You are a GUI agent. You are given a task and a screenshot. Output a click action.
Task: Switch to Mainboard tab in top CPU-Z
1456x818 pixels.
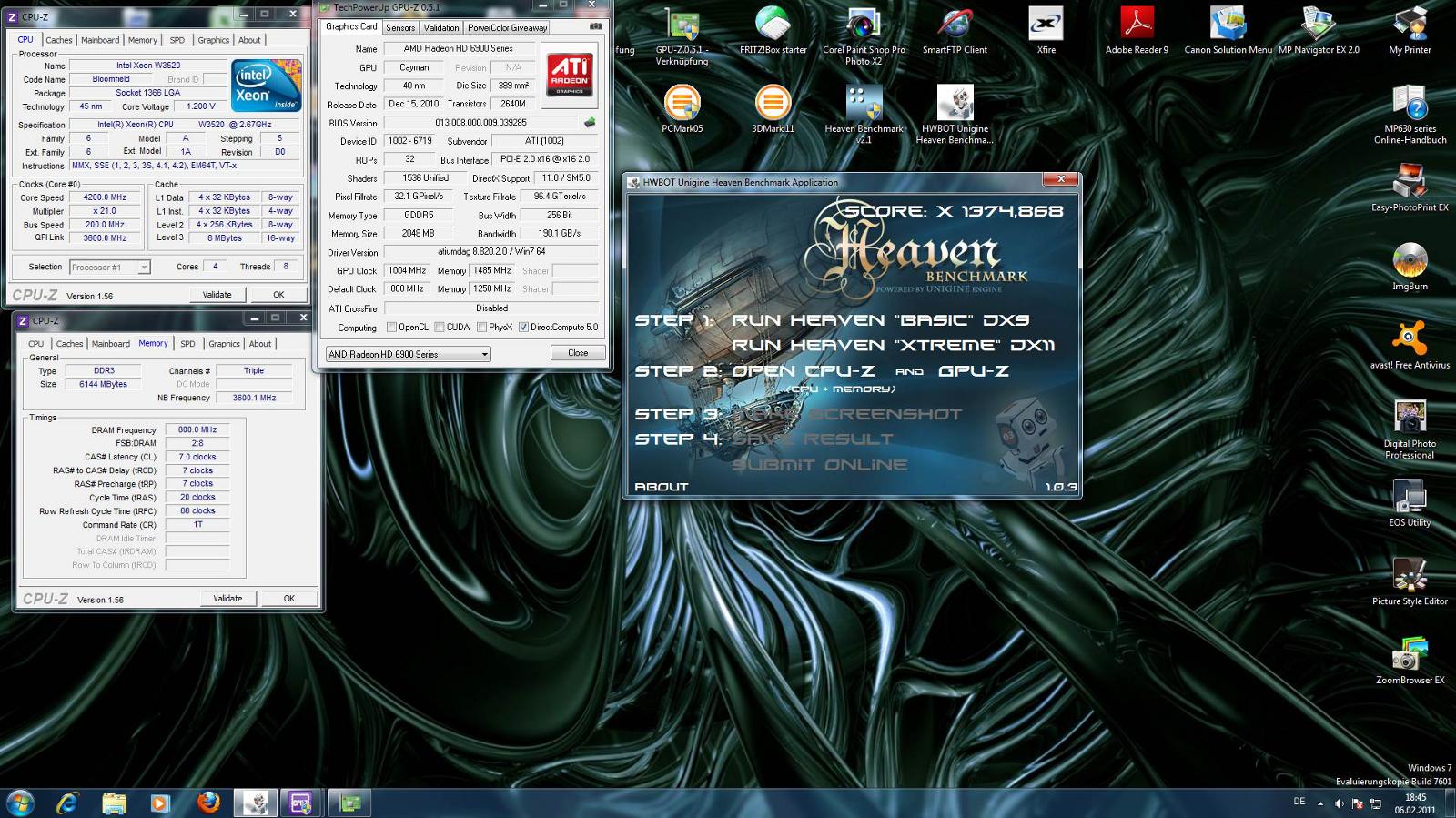coord(100,40)
